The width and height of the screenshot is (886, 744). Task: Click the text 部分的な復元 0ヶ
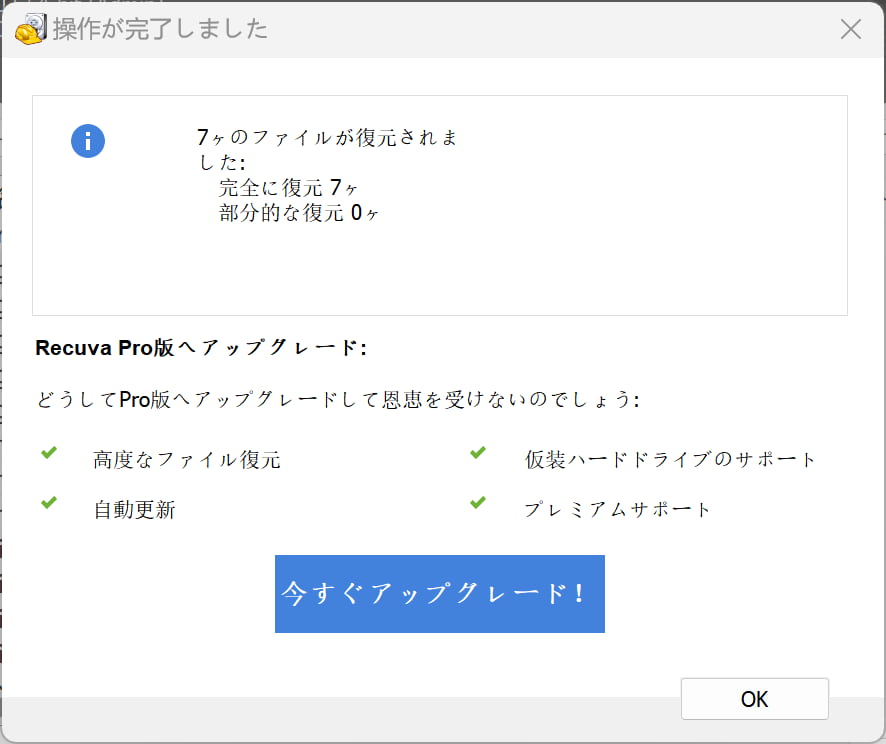(x=299, y=213)
